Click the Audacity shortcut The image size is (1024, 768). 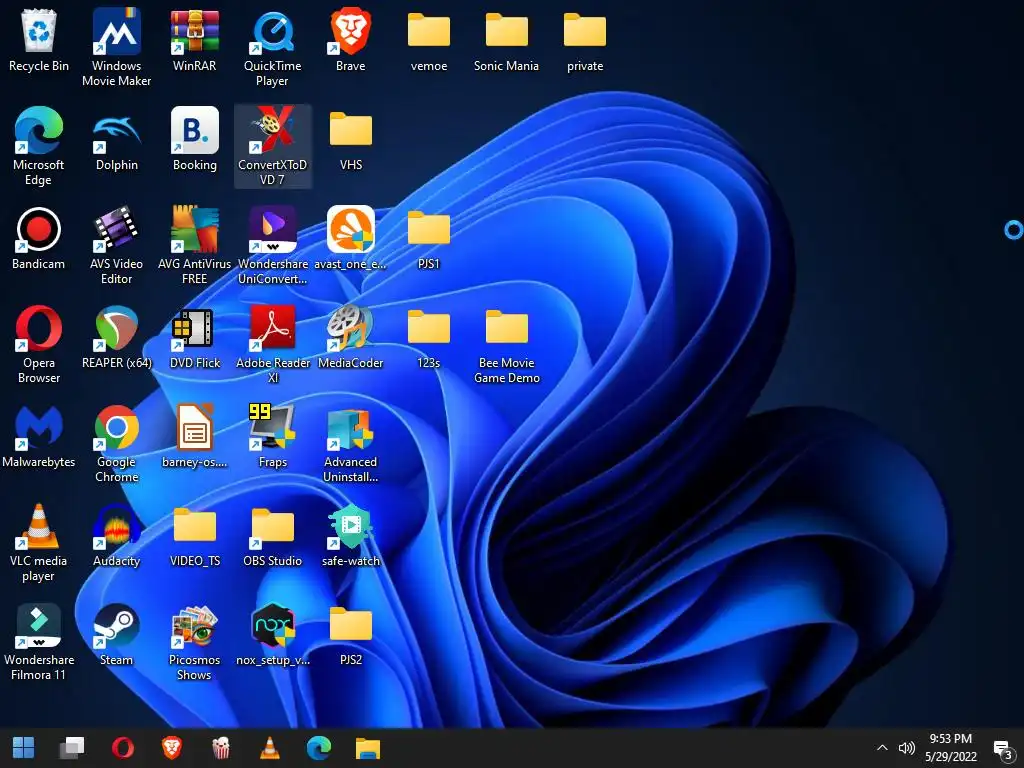tap(116, 536)
